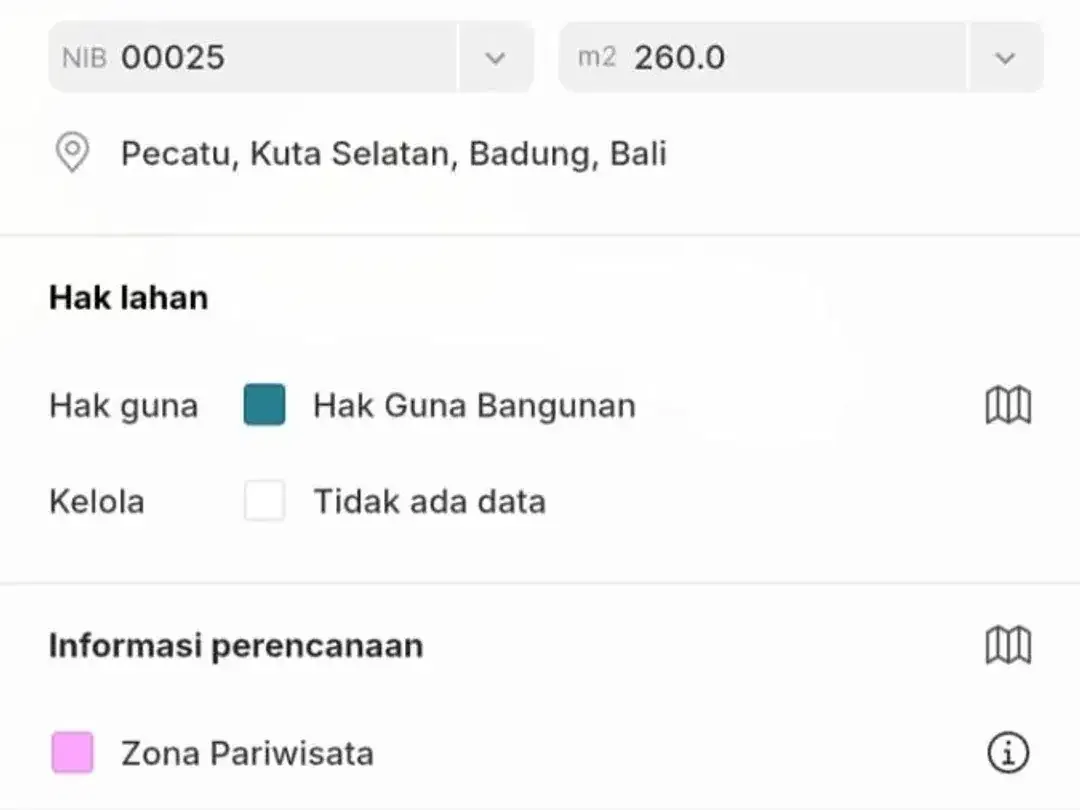Image resolution: width=1080 pixels, height=810 pixels.
Task: Select the teal Hak Guna Bangunan swatch
Action: tap(264, 404)
